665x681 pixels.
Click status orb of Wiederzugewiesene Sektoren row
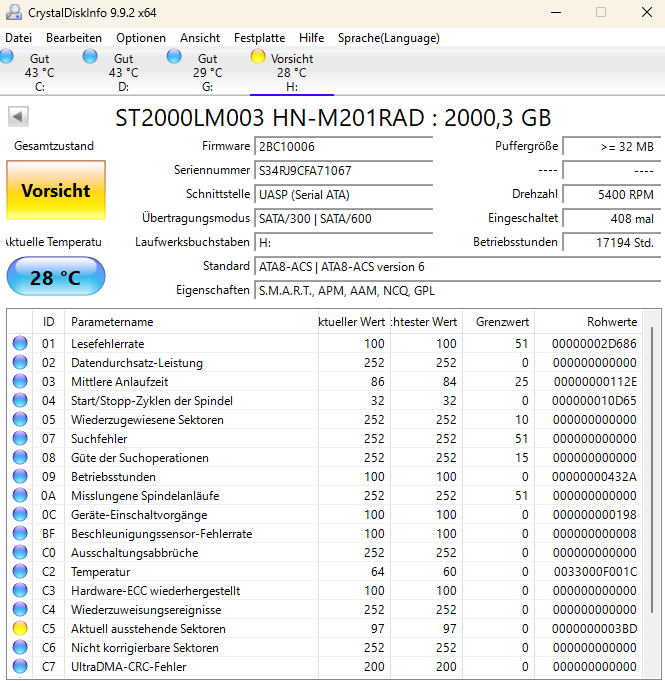20,419
